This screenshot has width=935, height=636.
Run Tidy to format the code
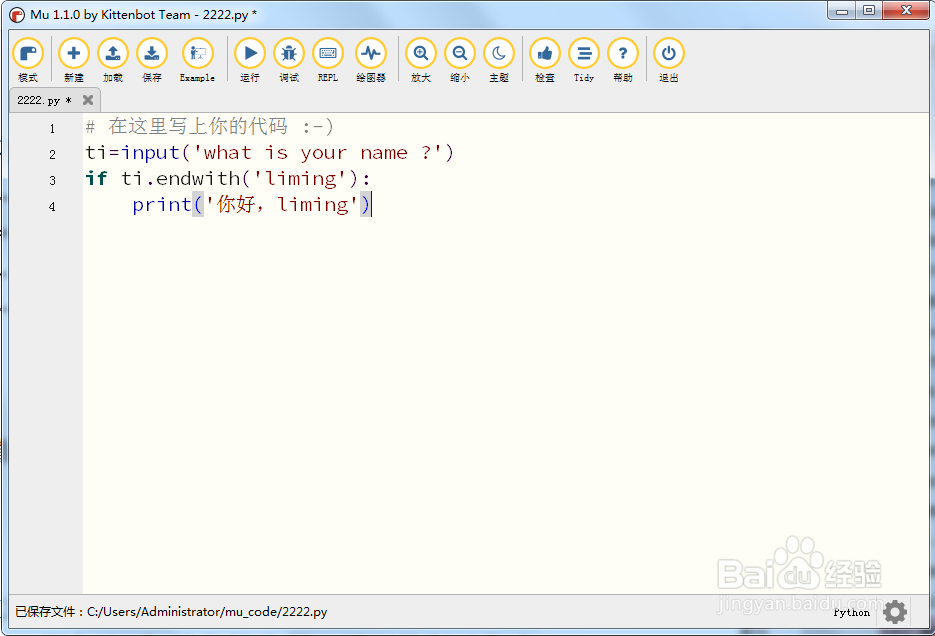(583, 54)
